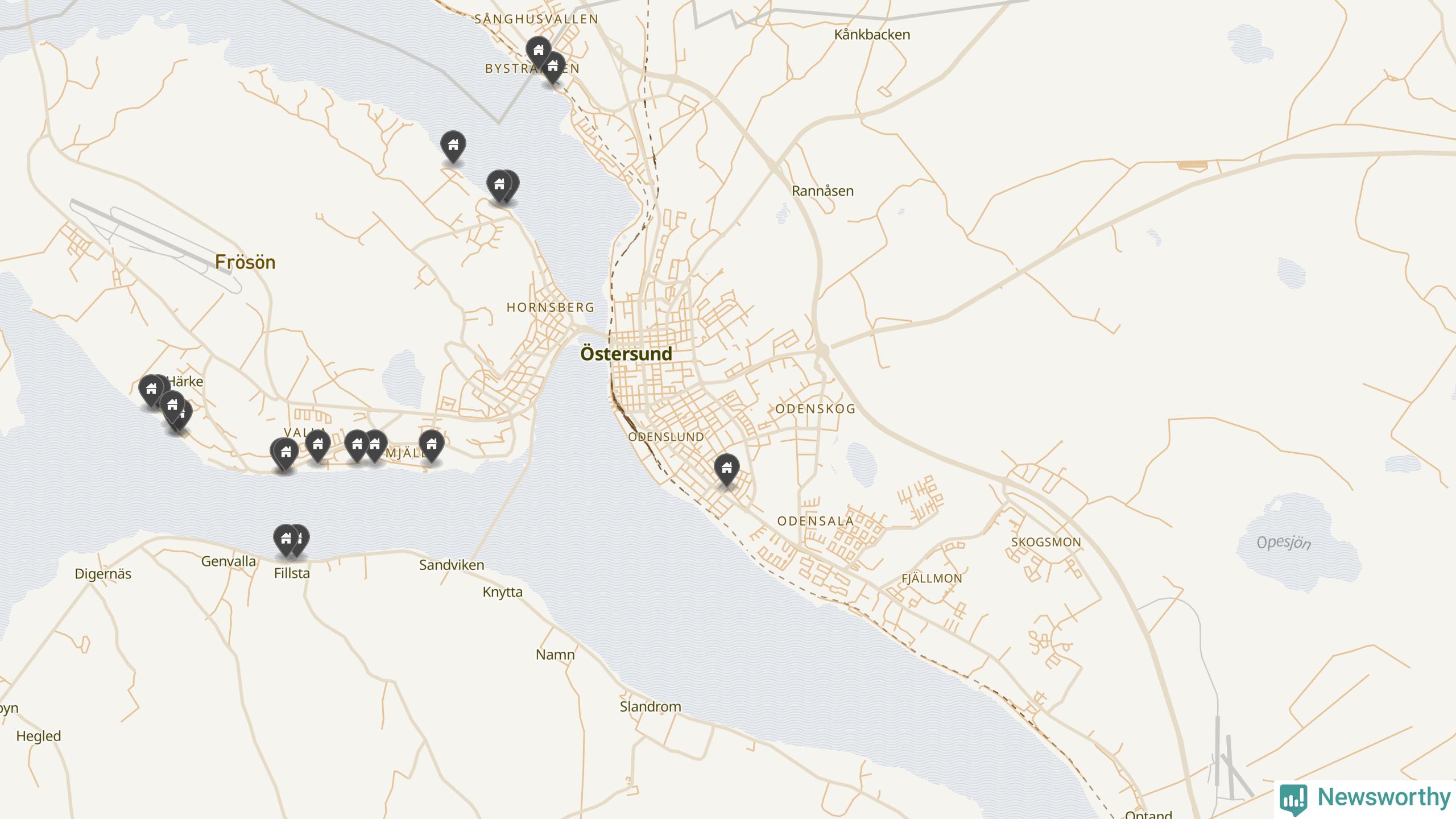Click the Östersund city label
Screen dimensions: 1456x819
click(626, 354)
